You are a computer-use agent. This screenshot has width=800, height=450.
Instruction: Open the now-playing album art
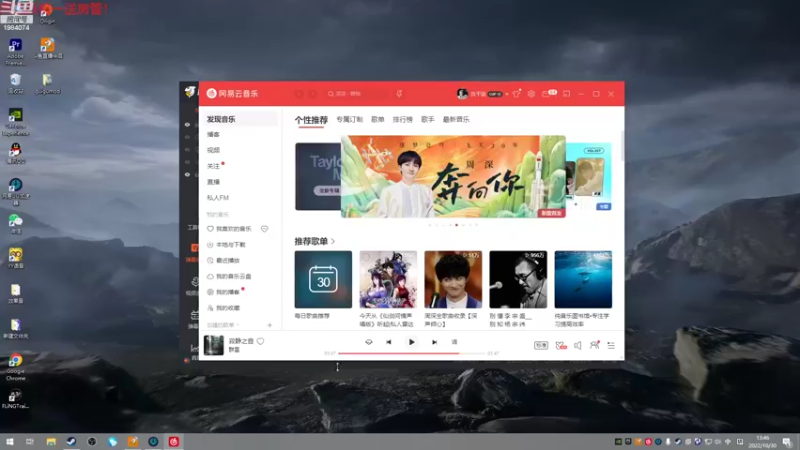click(x=214, y=345)
